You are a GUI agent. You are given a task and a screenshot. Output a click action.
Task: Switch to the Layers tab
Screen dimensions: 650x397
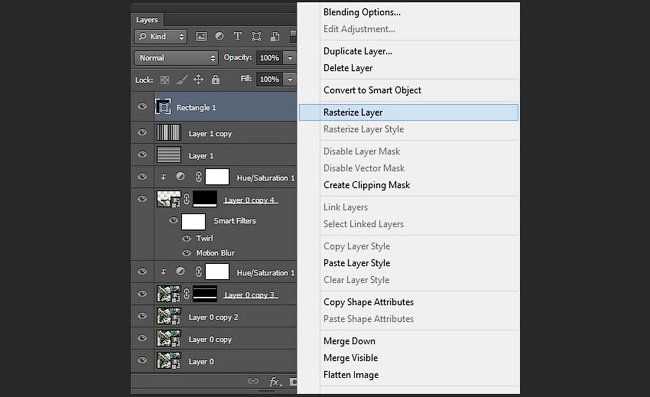point(147,20)
